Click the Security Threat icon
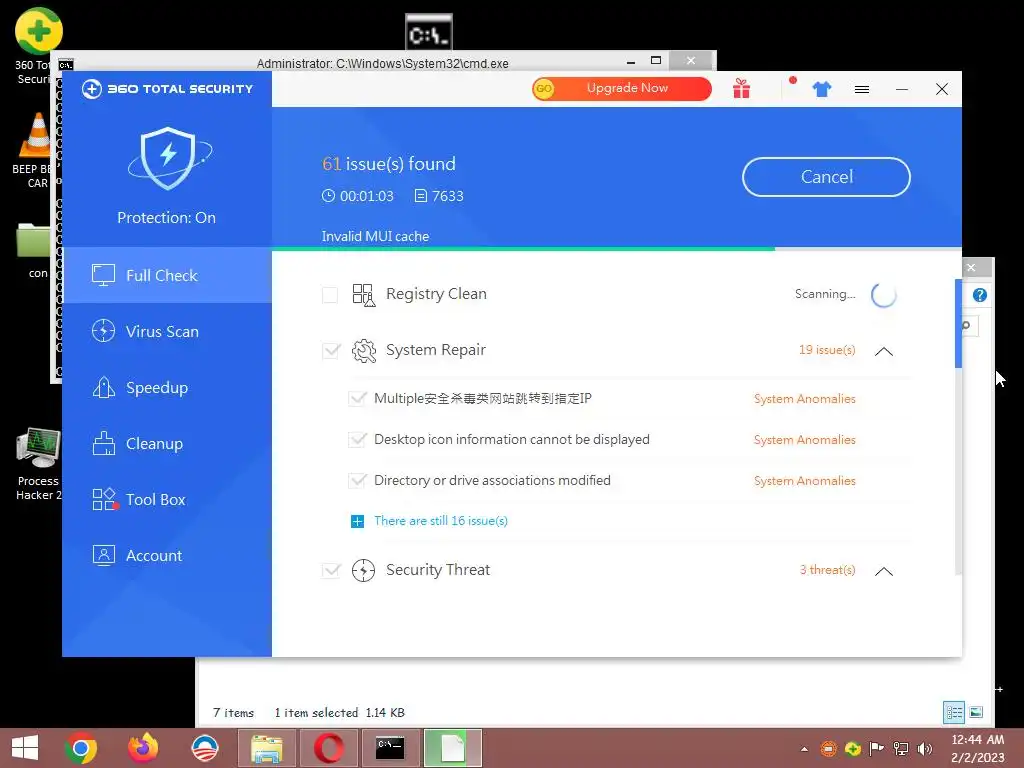Viewport: 1024px width, 768px height. click(x=363, y=570)
